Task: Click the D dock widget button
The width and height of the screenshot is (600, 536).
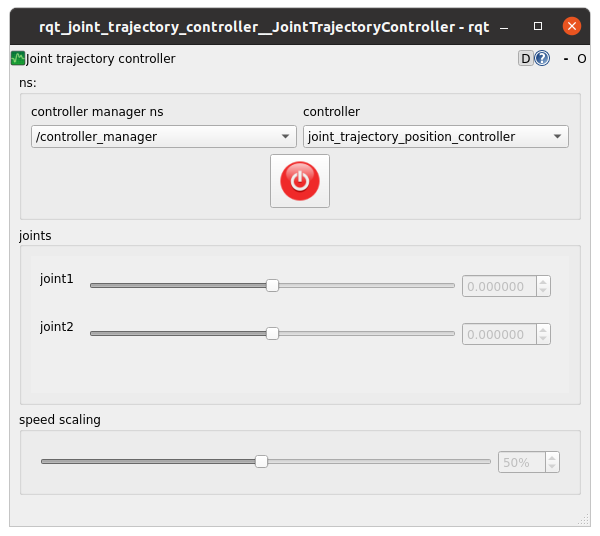Action: click(x=525, y=59)
